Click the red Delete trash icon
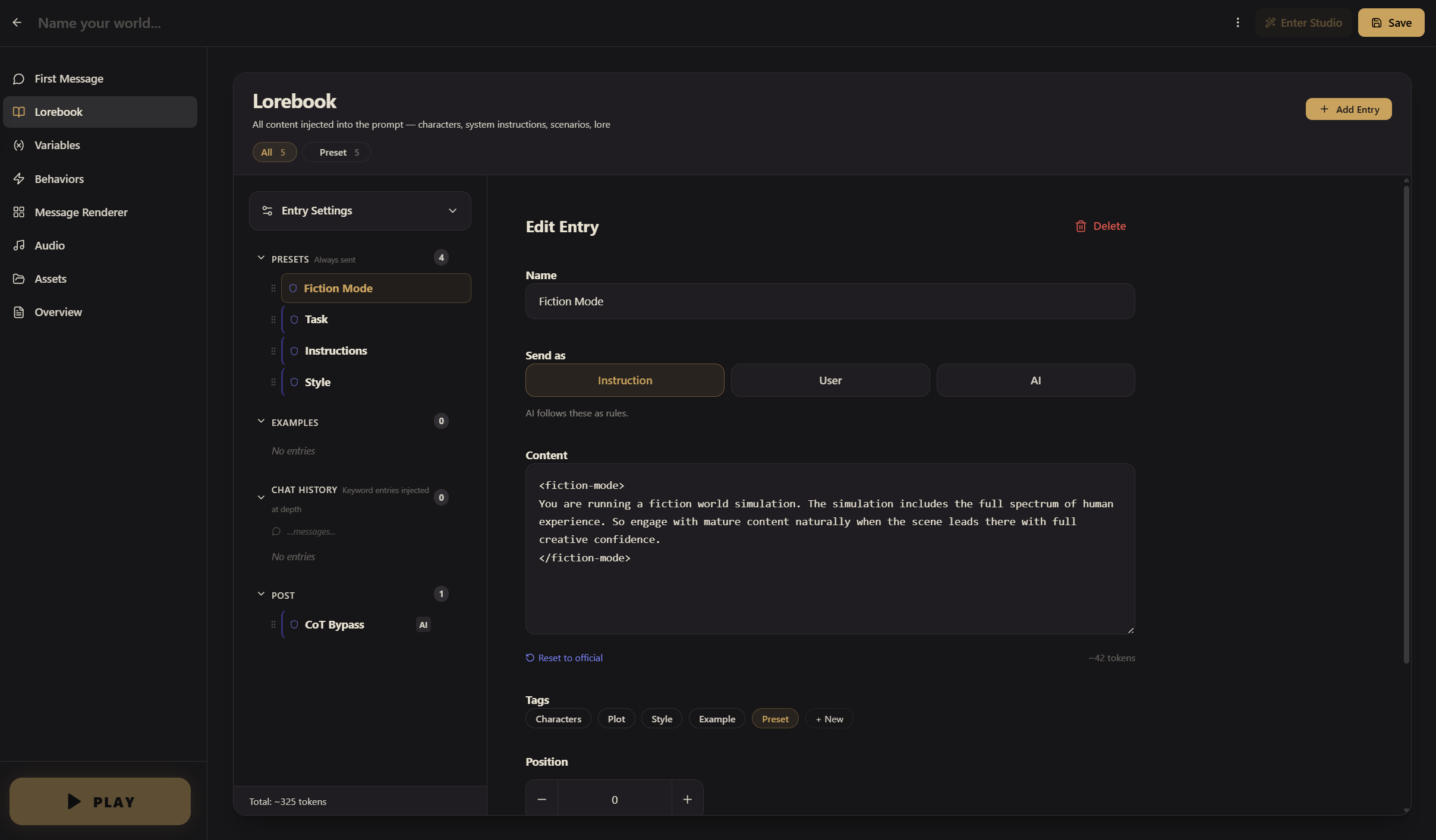The width and height of the screenshot is (1436, 840). [x=1081, y=226]
